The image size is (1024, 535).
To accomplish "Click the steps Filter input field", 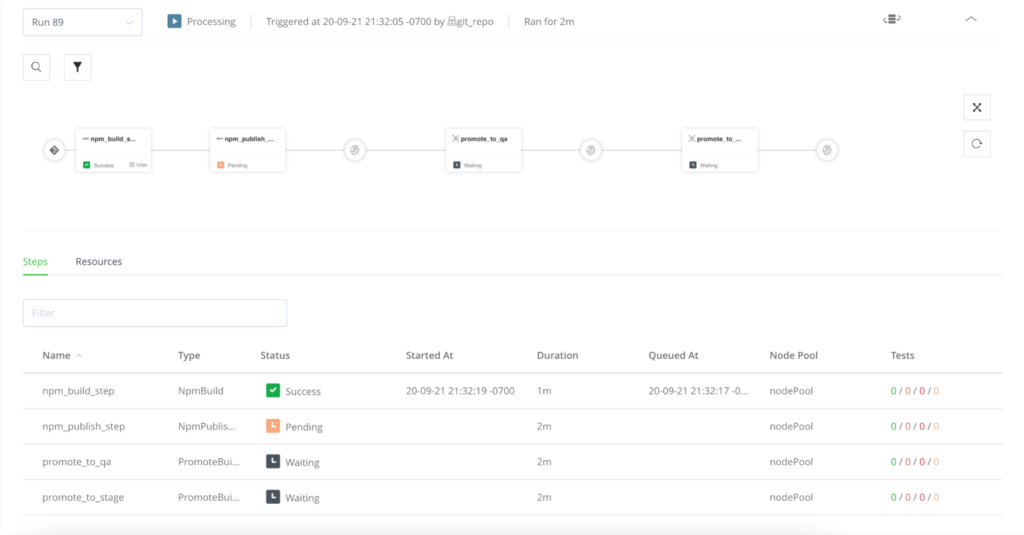I will click(155, 313).
